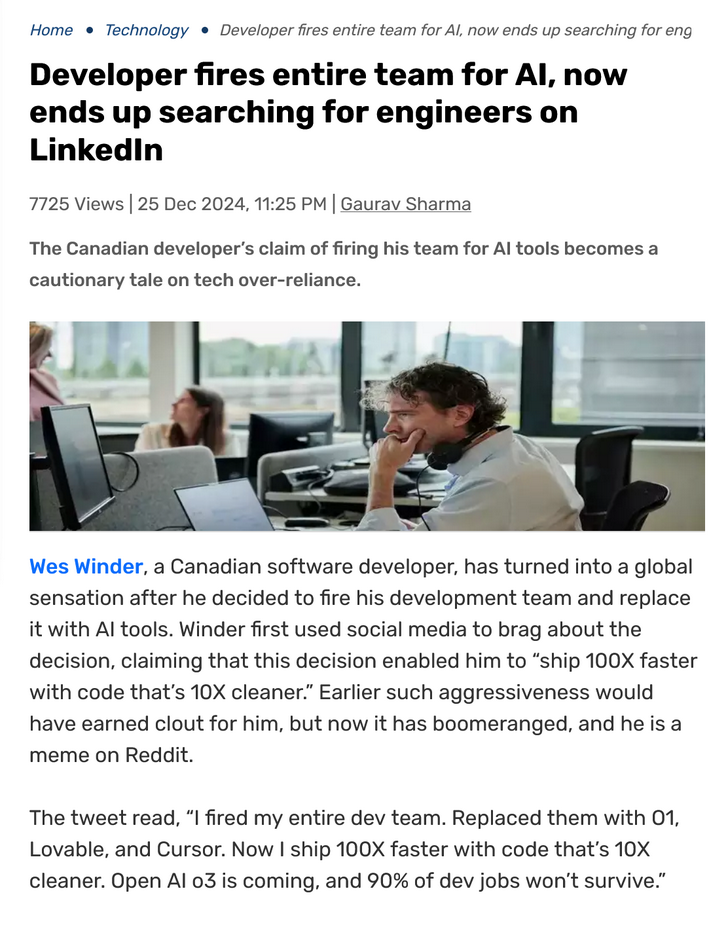Click the open laptop in the photo
728x925 pixels.
point(223,506)
